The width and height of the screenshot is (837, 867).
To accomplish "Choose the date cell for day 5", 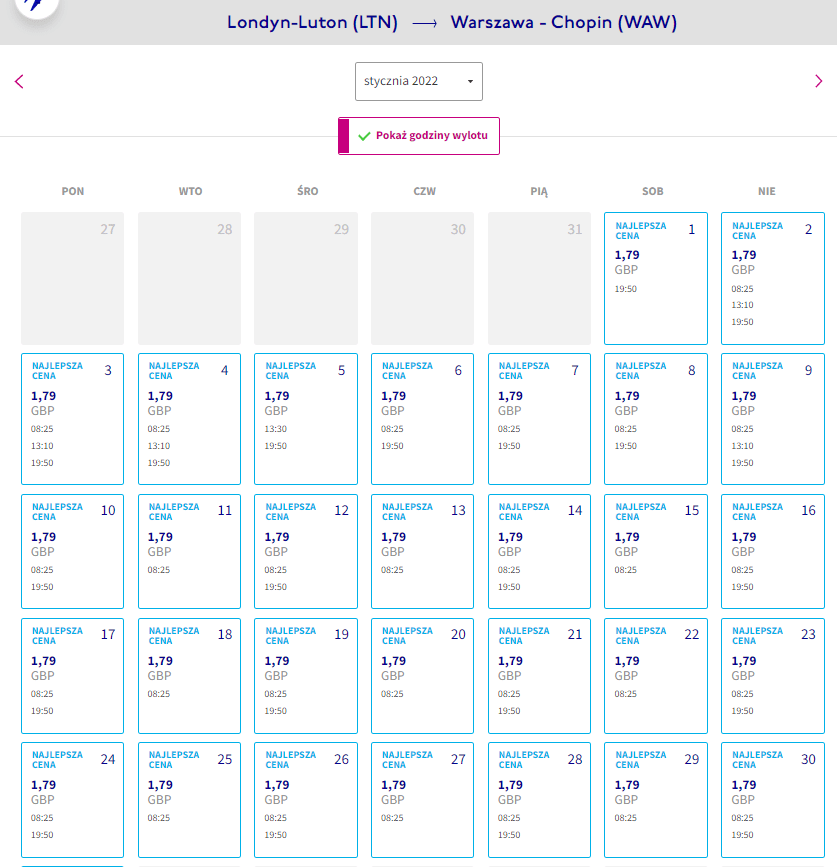I will [306, 419].
